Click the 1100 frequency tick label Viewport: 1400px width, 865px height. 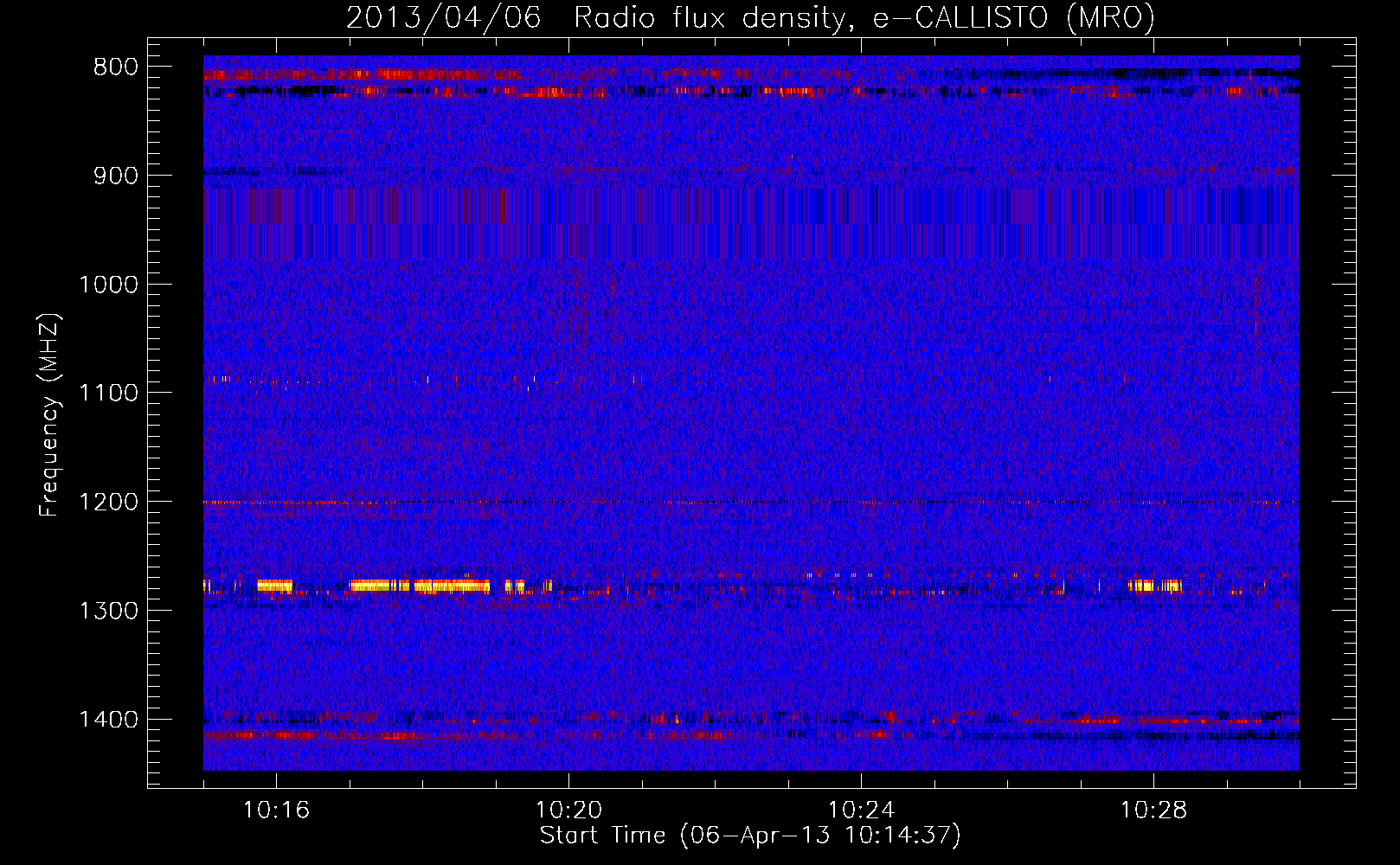tap(108, 394)
